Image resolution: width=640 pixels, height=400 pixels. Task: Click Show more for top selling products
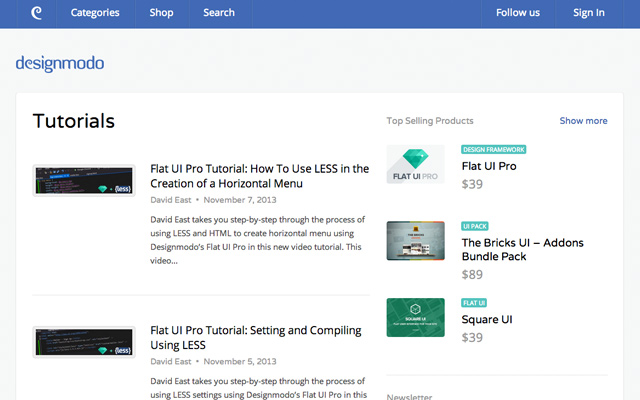[583, 121]
